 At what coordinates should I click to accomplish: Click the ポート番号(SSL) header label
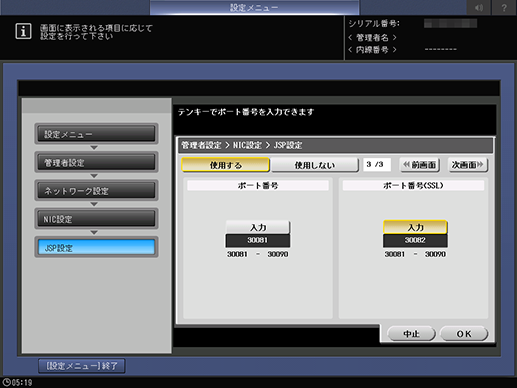[413, 186]
